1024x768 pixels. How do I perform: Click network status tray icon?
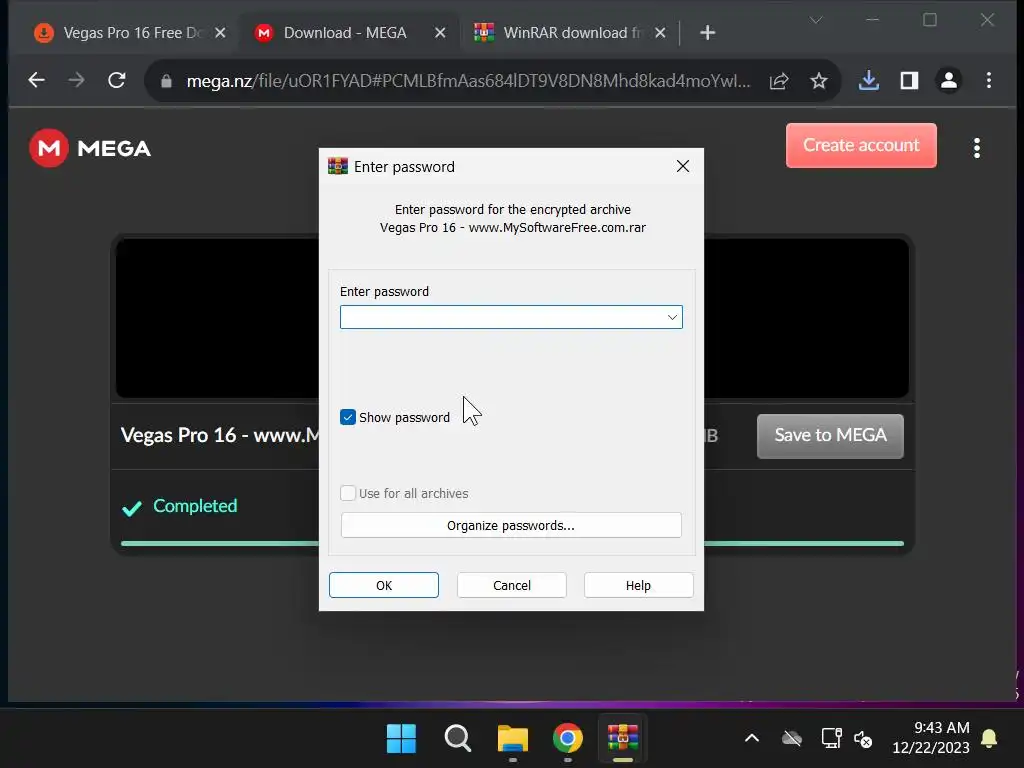click(x=831, y=739)
